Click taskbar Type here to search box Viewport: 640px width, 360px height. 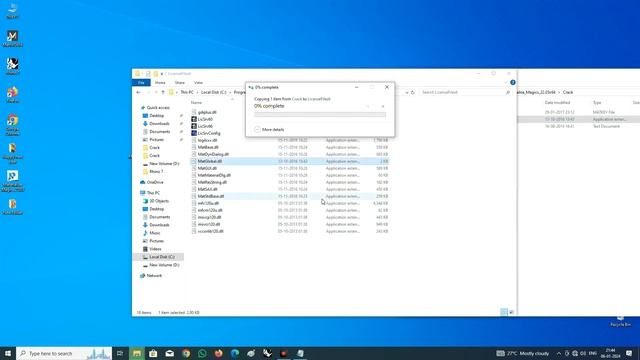pyautogui.click(x=64, y=353)
